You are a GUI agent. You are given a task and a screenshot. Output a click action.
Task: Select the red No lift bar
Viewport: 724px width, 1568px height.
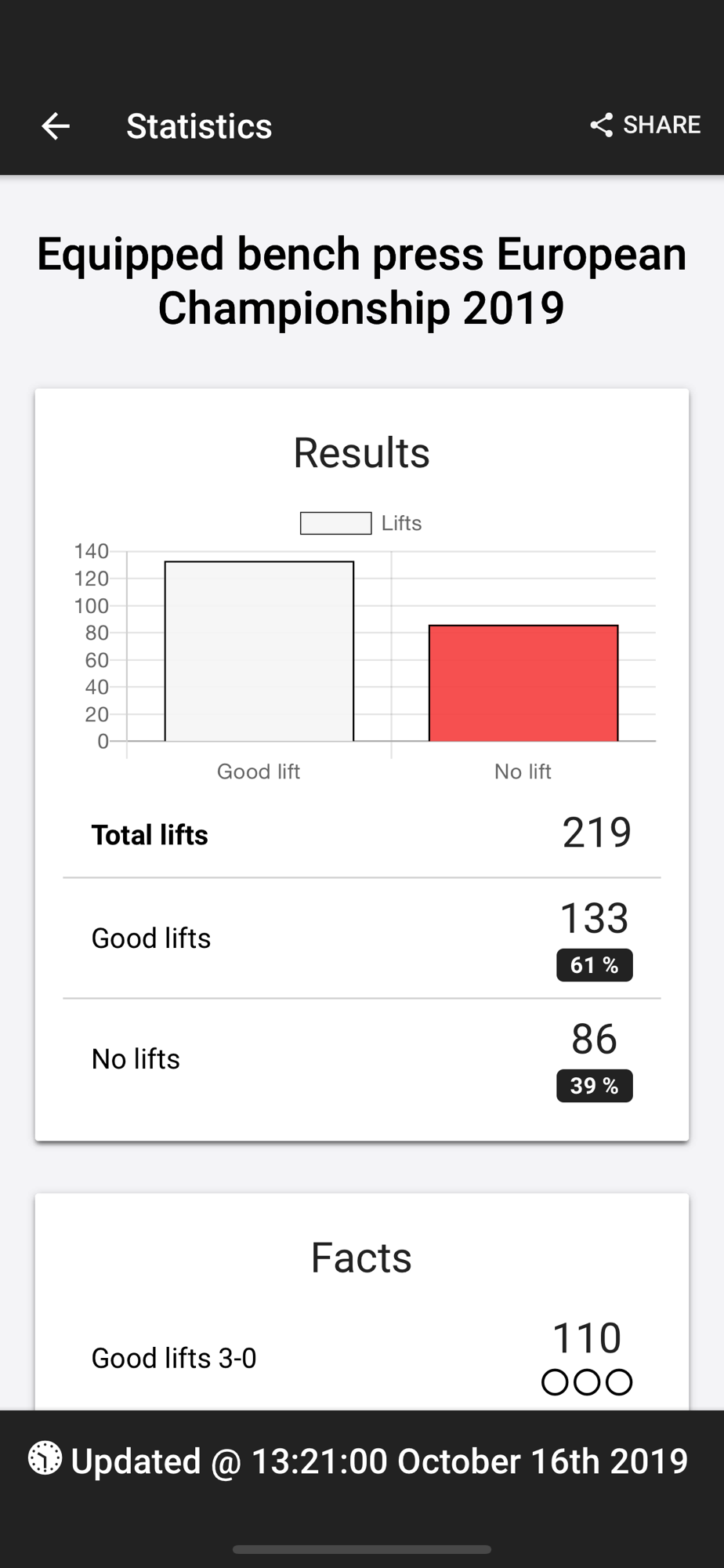coord(523,683)
